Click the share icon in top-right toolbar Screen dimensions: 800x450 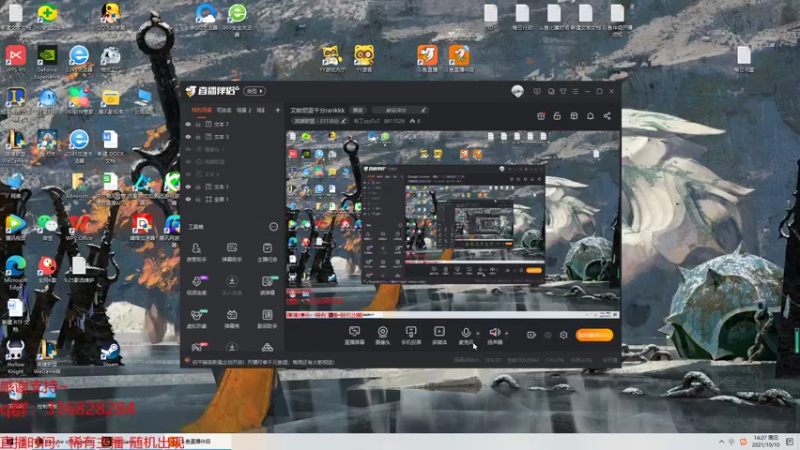[x=607, y=116]
